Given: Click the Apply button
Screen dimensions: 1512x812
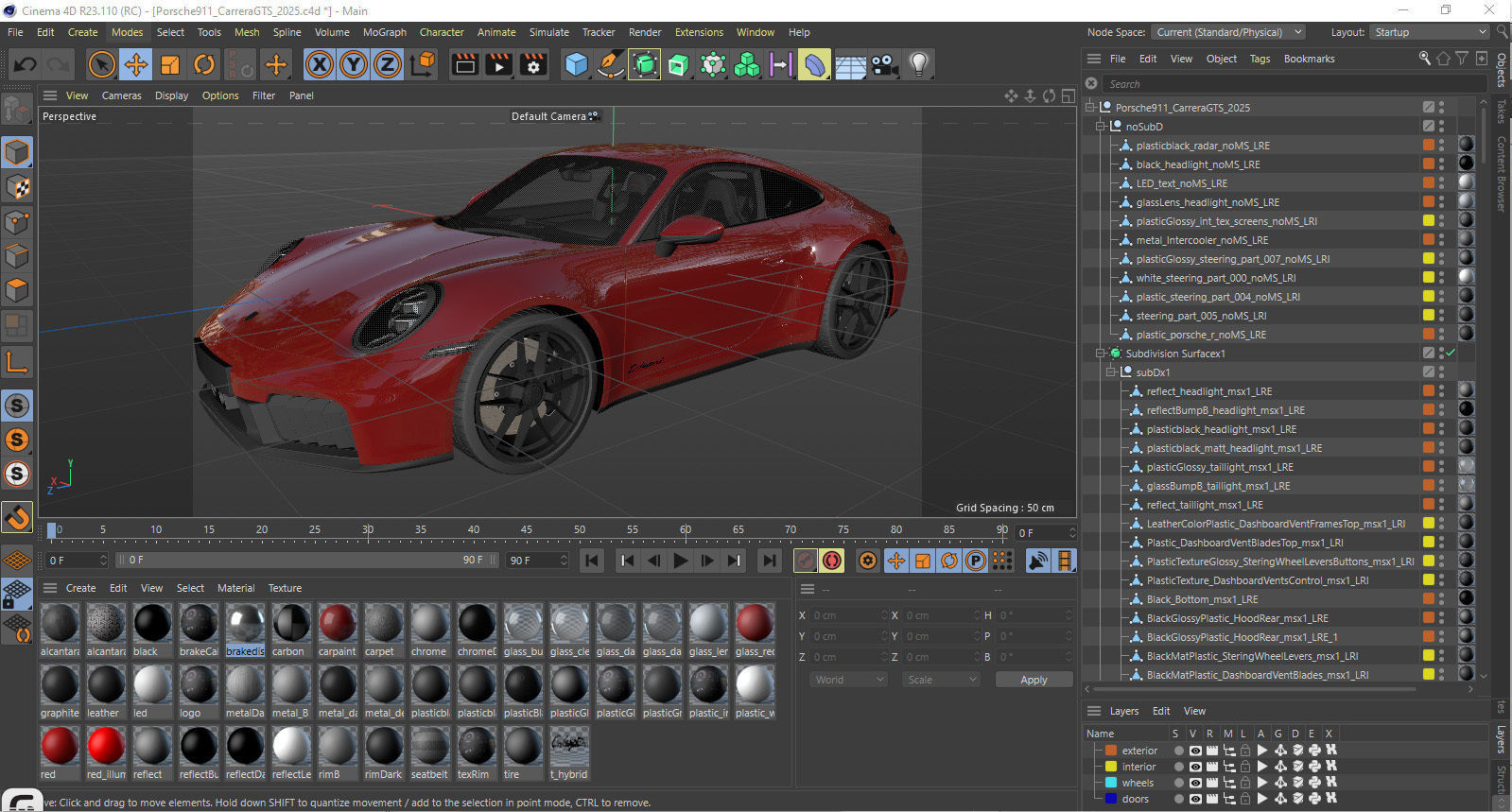Looking at the screenshot, I should (1034, 680).
